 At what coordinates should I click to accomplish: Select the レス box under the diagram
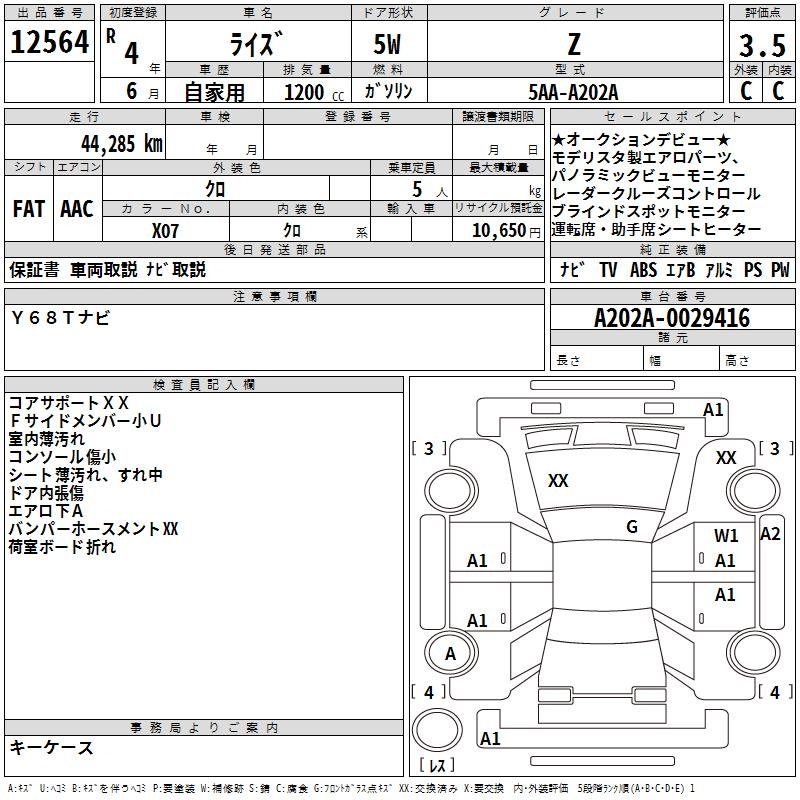[437, 767]
